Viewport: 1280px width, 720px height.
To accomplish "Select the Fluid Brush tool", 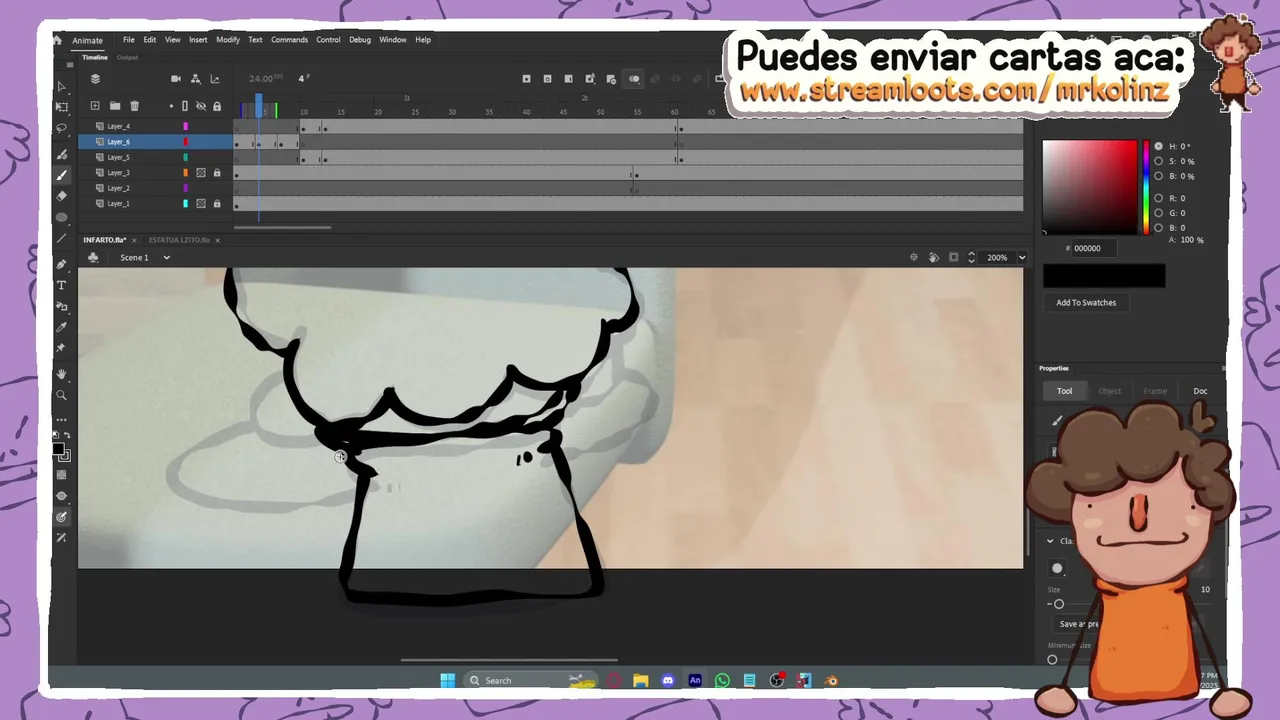I will pos(61,154).
